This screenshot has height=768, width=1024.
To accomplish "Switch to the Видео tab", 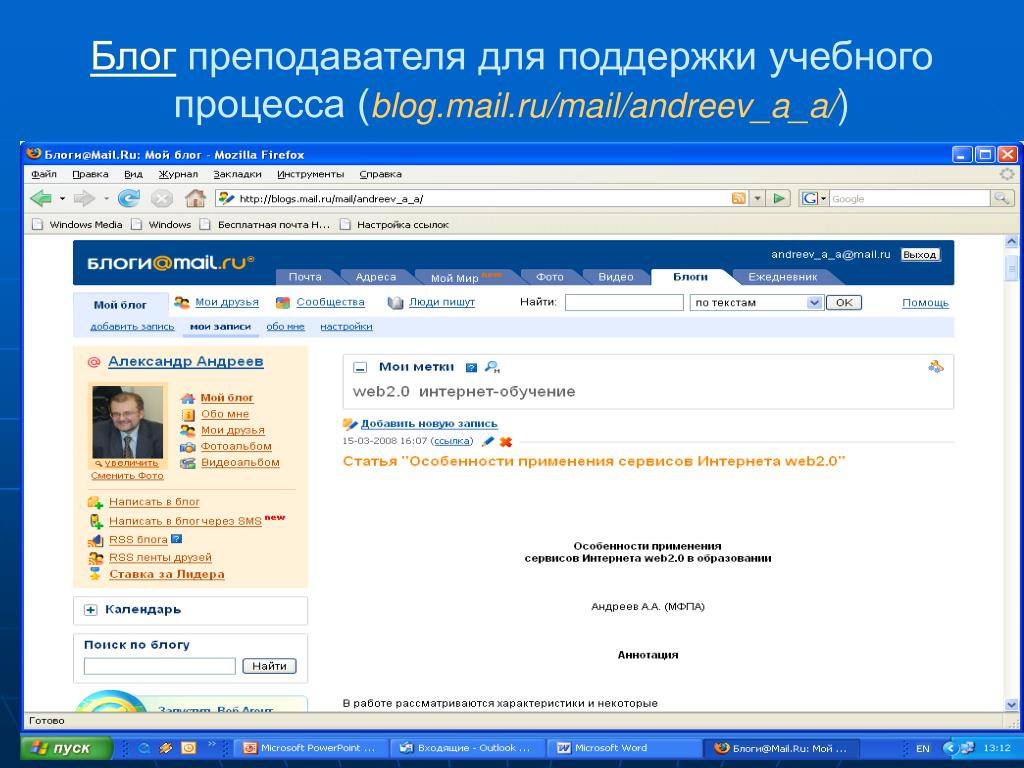I will click(616, 277).
